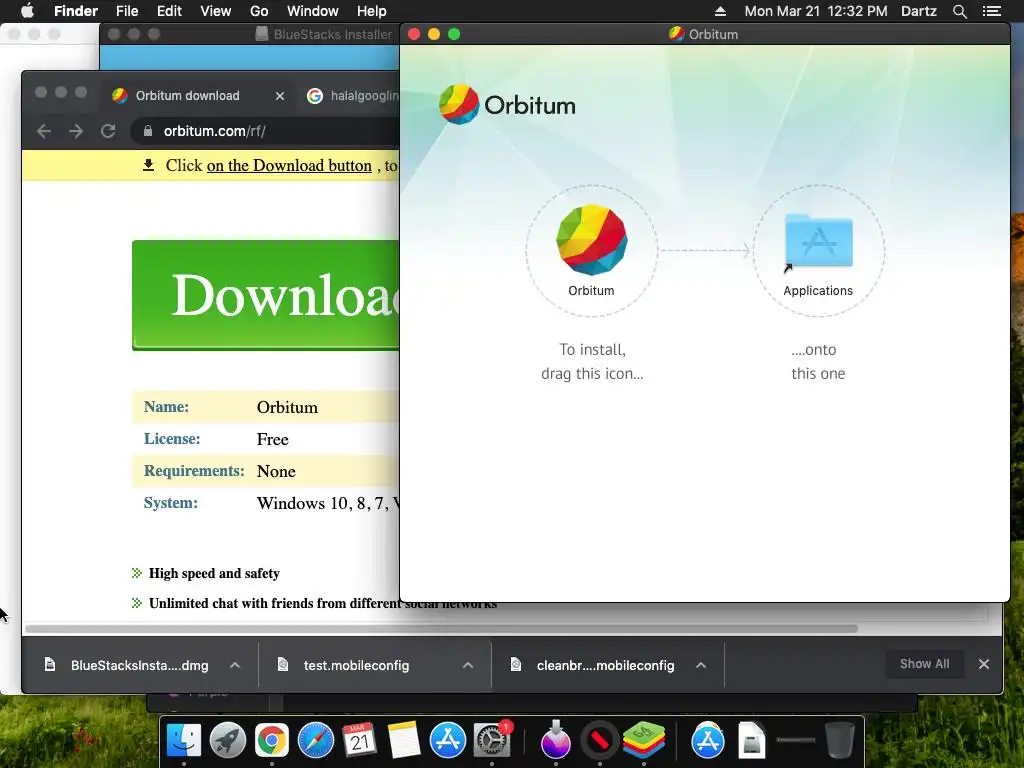This screenshot has width=1024, height=768.
Task: Open BlueStacks layered icon in Dock
Action: [x=643, y=740]
